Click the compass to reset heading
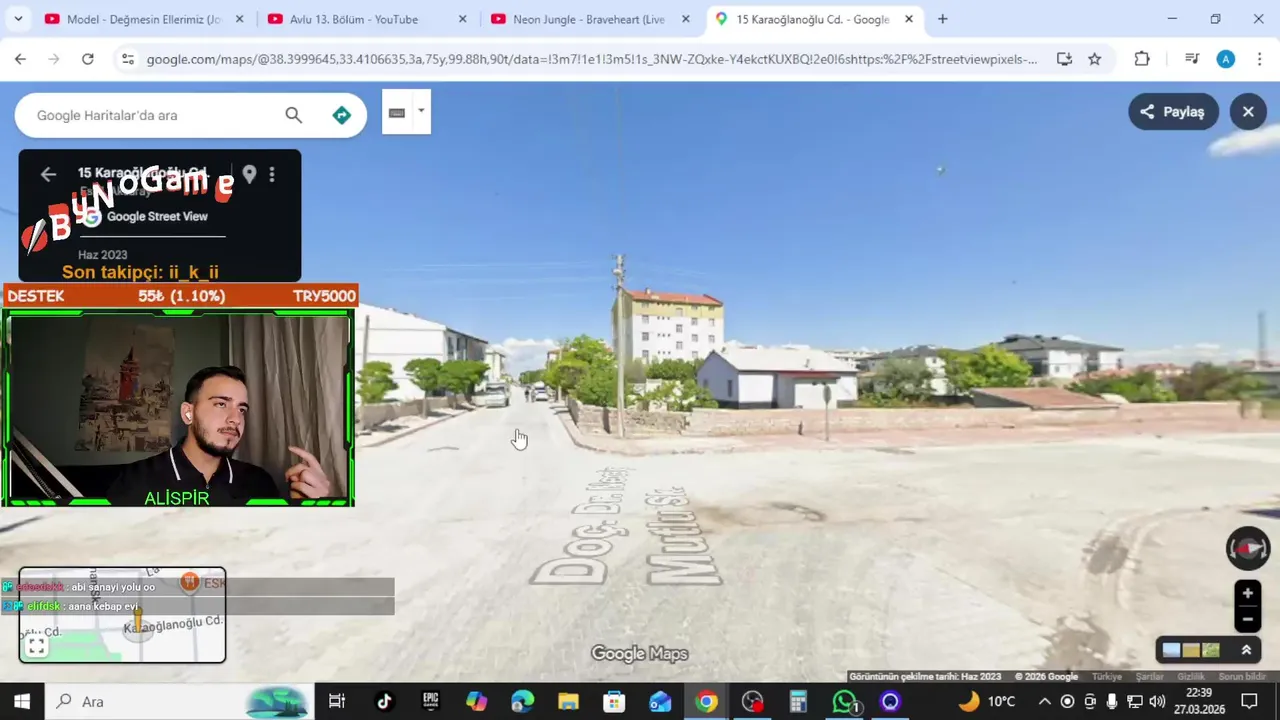This screenshot has width=1280, height=720. tap(1248, 548)
